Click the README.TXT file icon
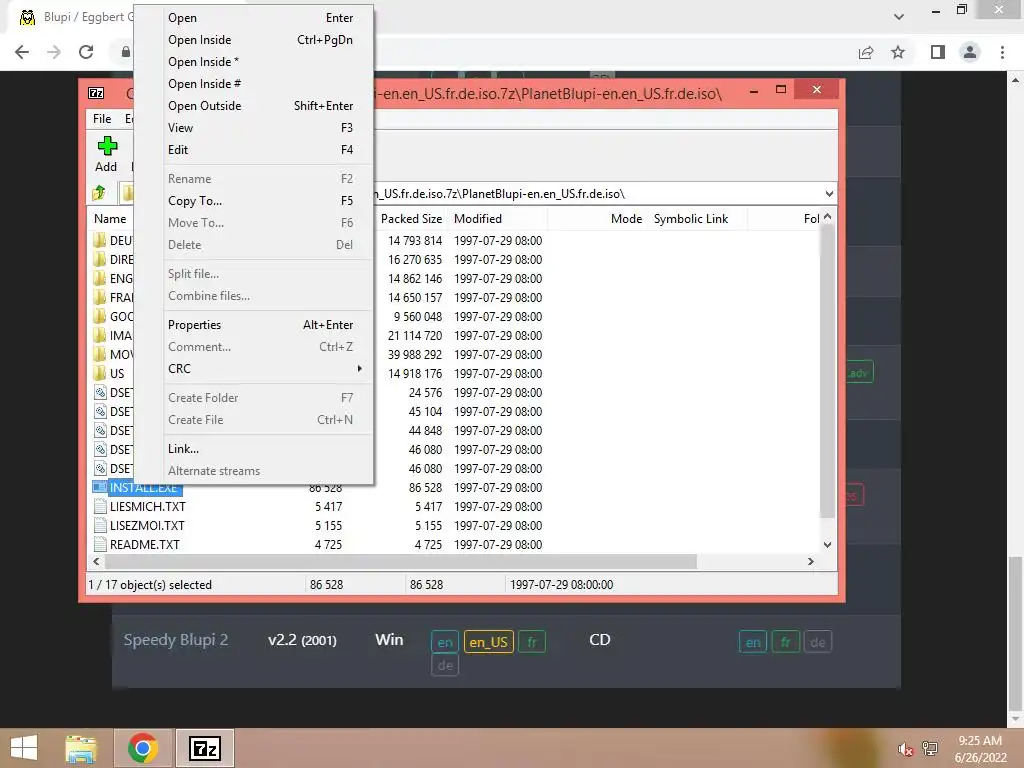The height and width of the screenshot is (768, 1024). [x=100, y=544]
